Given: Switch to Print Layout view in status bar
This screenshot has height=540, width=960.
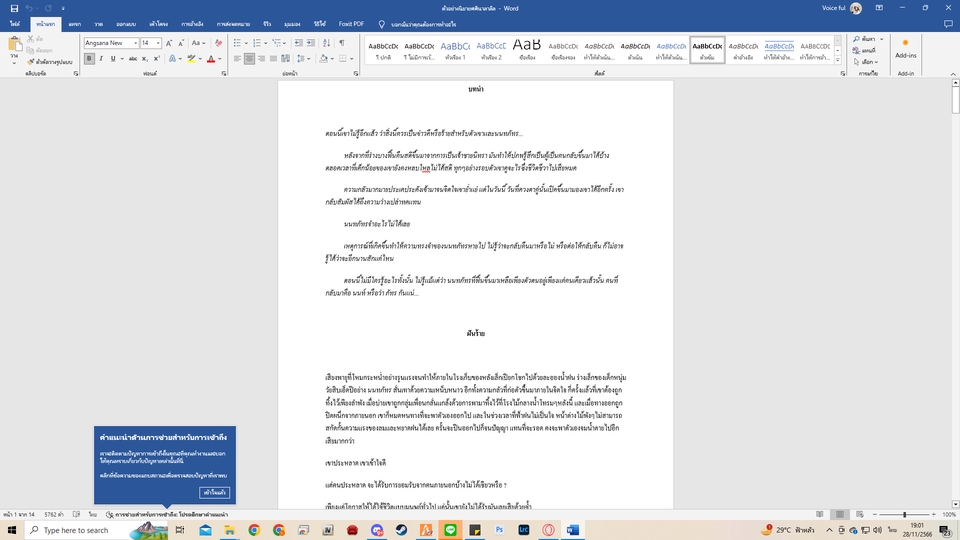Looking at the screenshot, I should click(840, 514).
